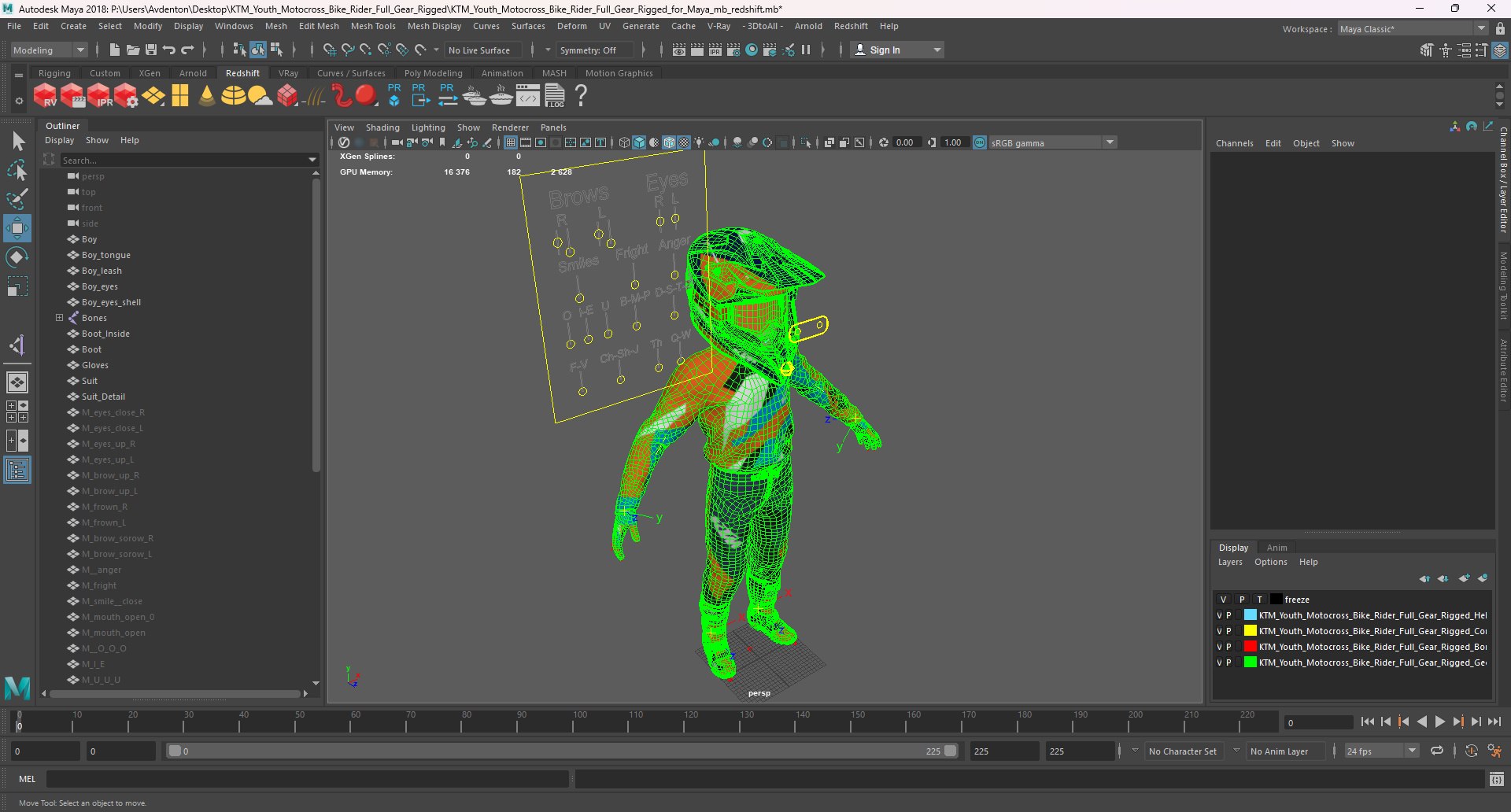
Task: Move selected layer up icon
Action: [1424, 578]
